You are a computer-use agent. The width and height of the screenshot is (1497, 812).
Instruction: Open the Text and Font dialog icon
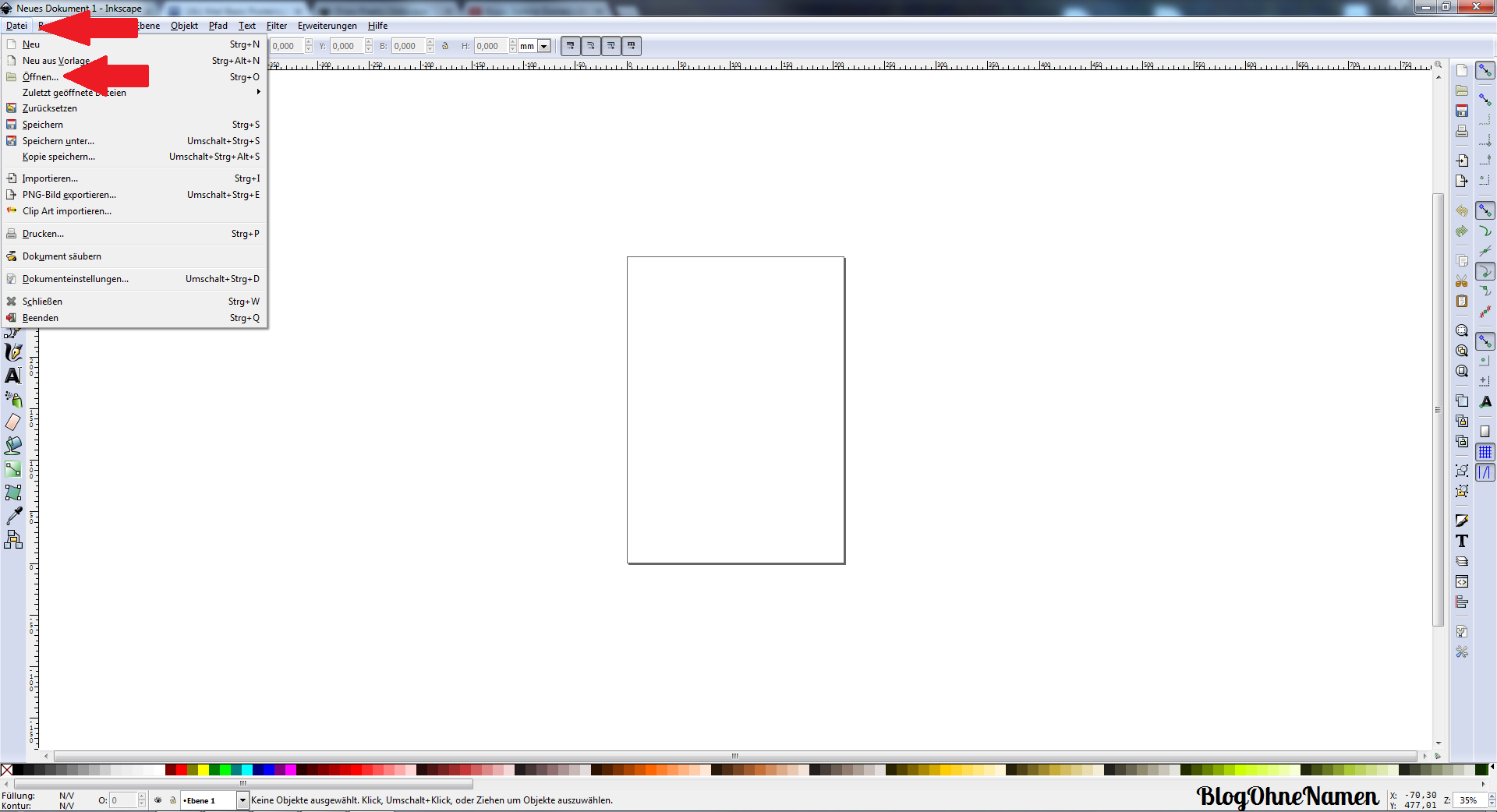(x=1462, y=541)
